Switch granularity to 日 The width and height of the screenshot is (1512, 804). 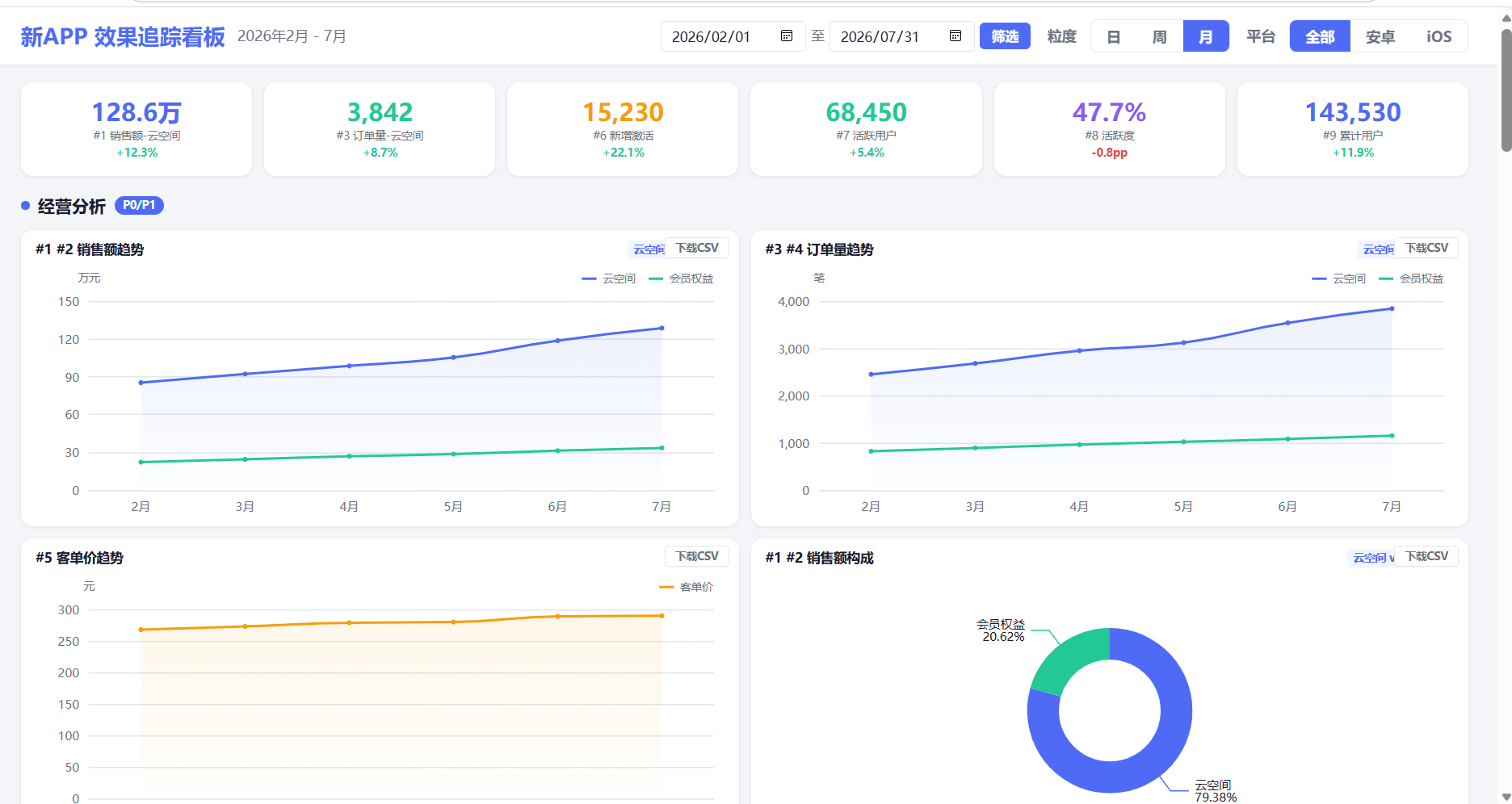(x=1114, y=36)
